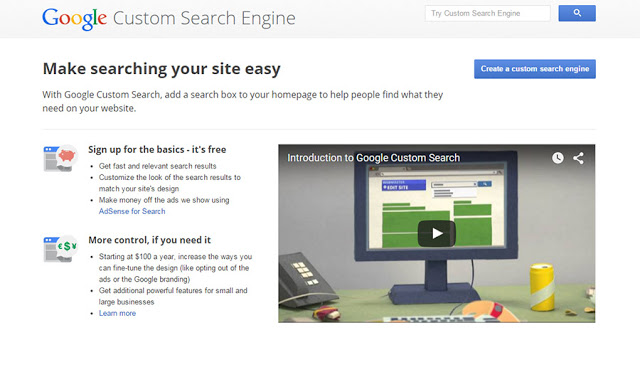640x382 pixels.
Task: Click the Customize the look of search results bullet
Action: coord(170,183)
